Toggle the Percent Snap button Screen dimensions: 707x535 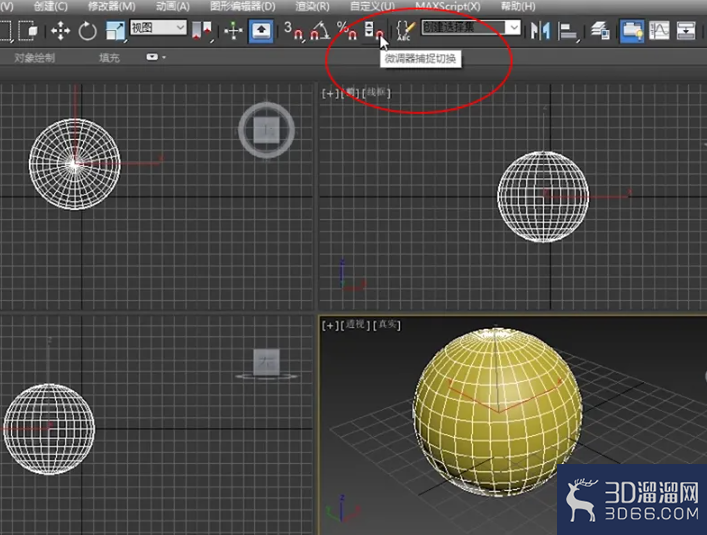[x=347, y=31]
